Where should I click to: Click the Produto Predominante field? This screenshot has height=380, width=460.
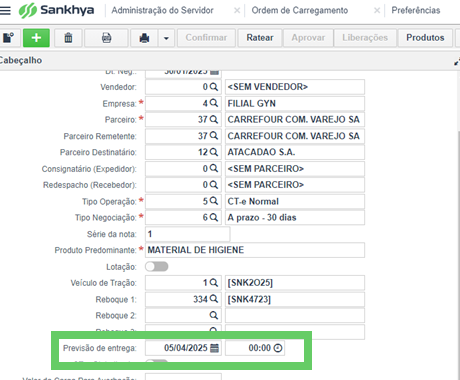(255, 250)
